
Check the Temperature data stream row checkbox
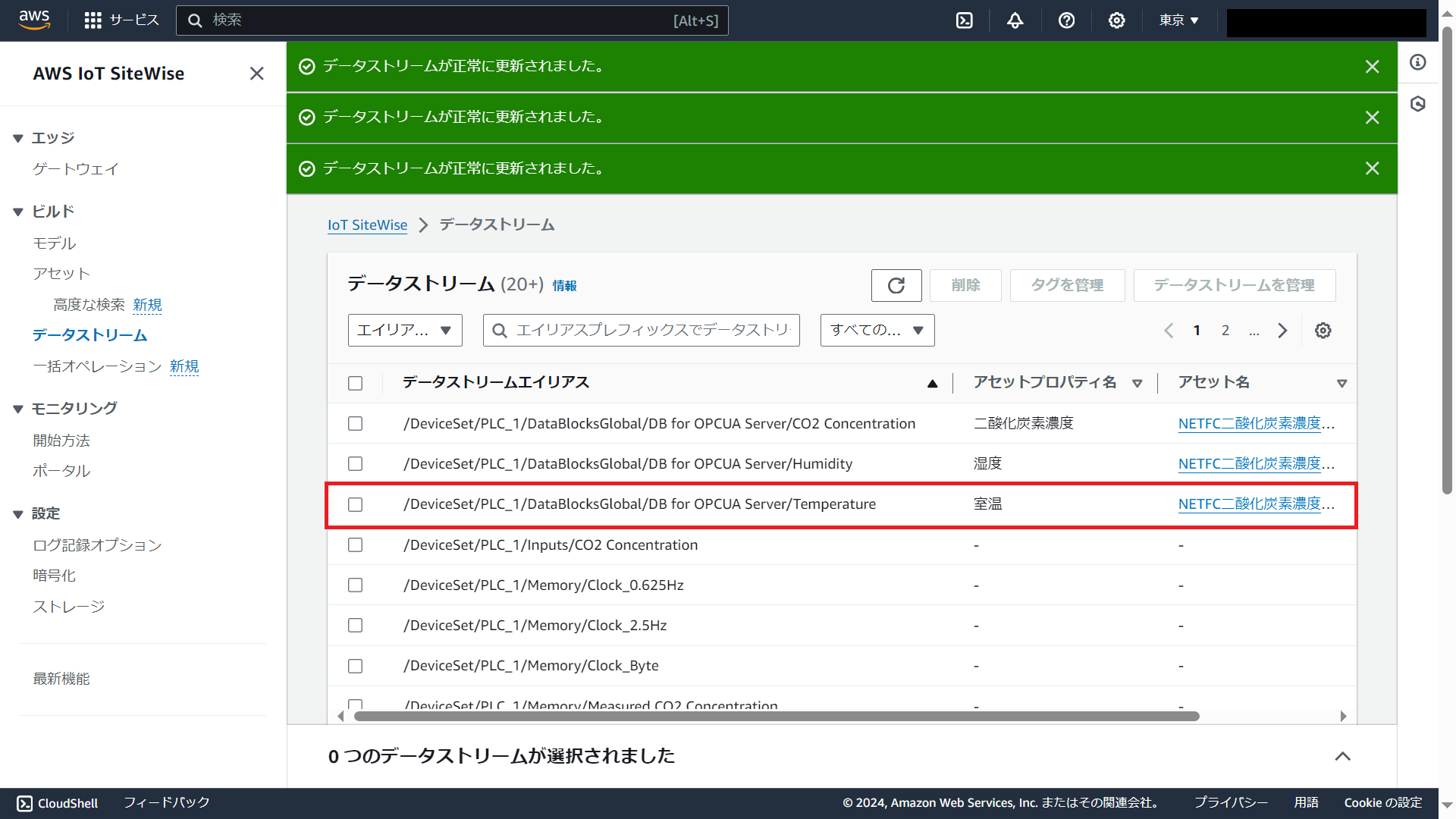coord(355,504)
